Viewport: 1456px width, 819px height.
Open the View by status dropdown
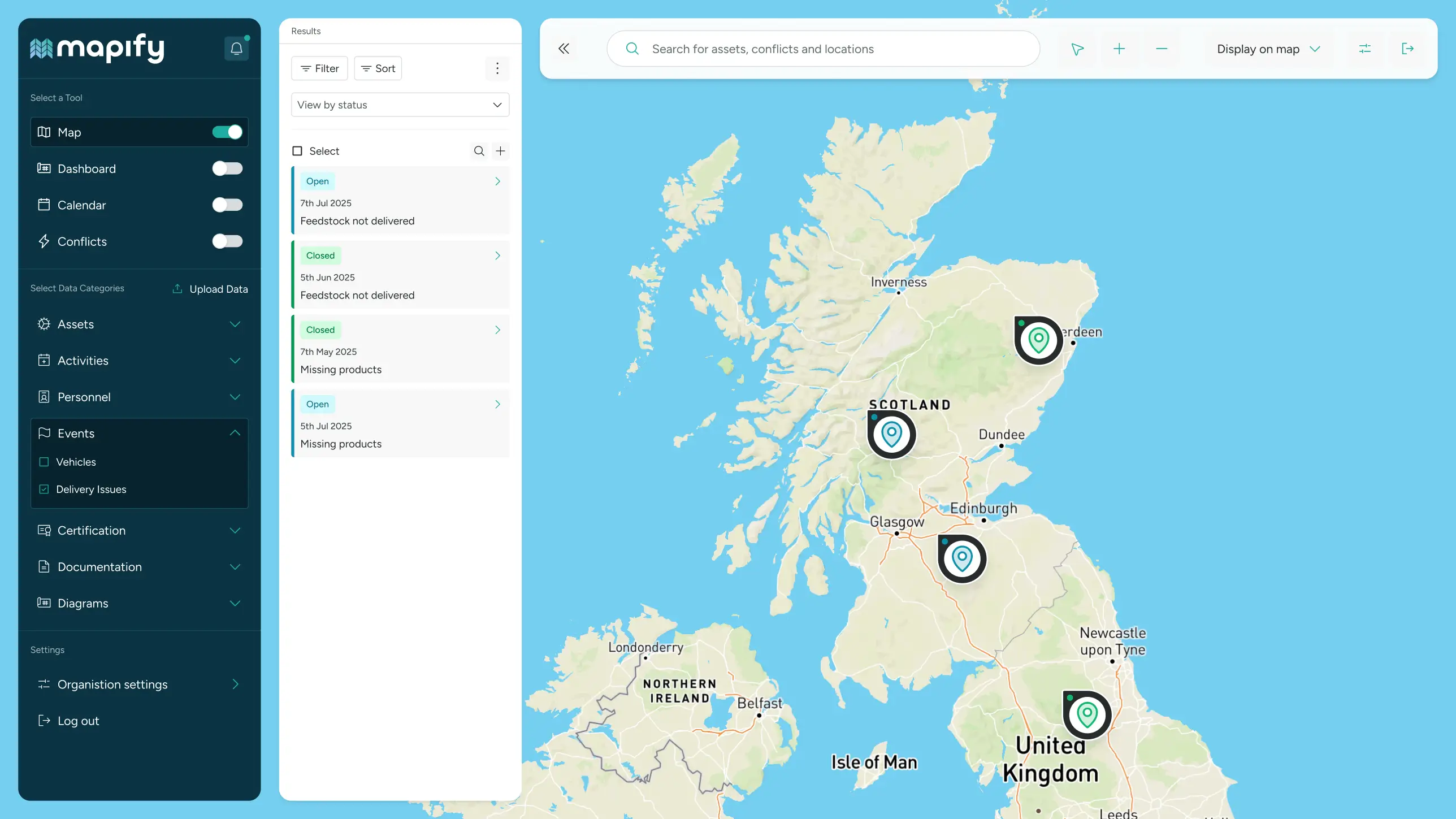[400, 105]
